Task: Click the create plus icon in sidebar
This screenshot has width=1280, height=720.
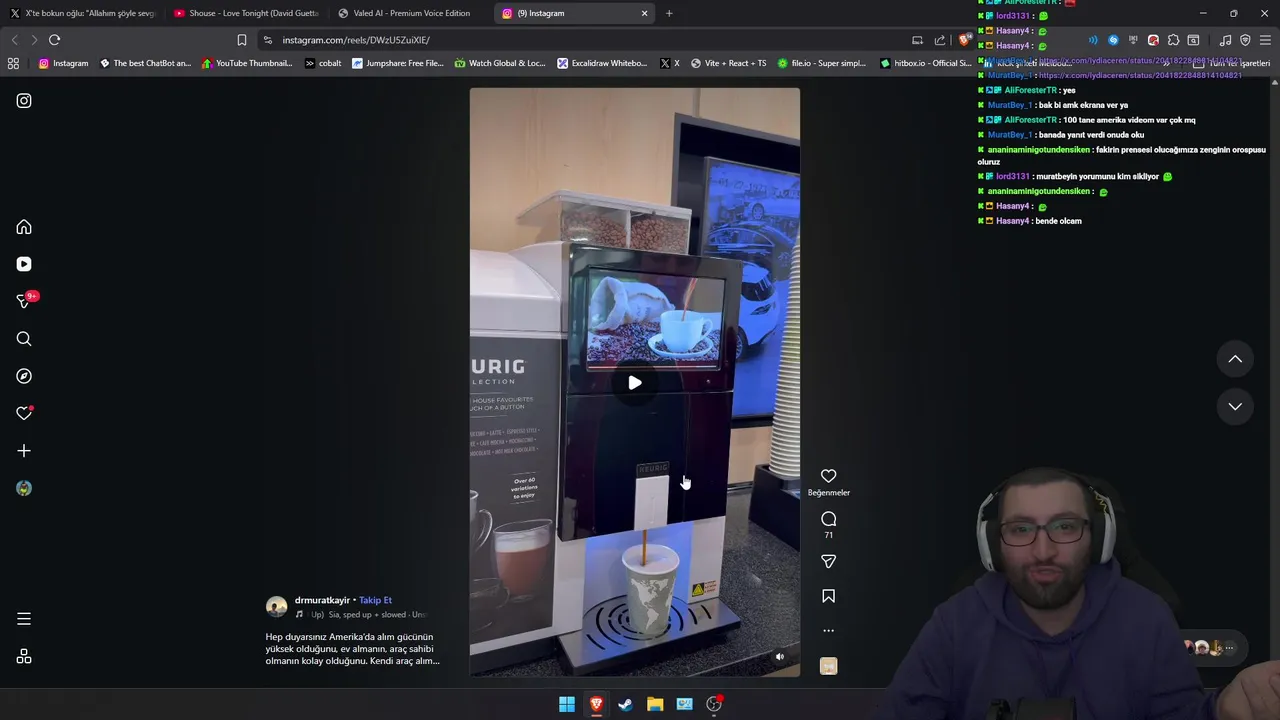Action: click(24, 451)
